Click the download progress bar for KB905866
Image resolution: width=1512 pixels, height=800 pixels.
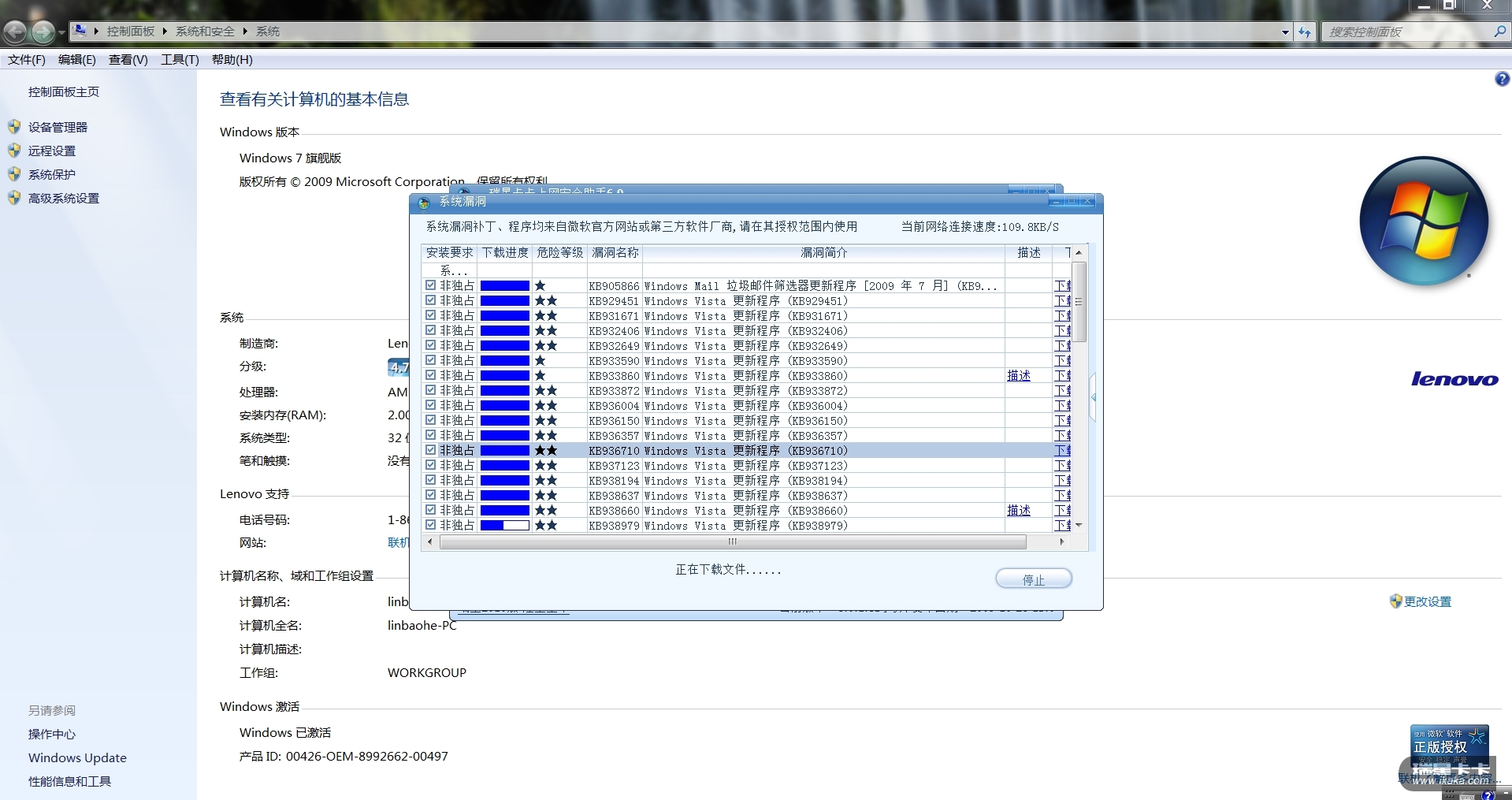(505, 286)
